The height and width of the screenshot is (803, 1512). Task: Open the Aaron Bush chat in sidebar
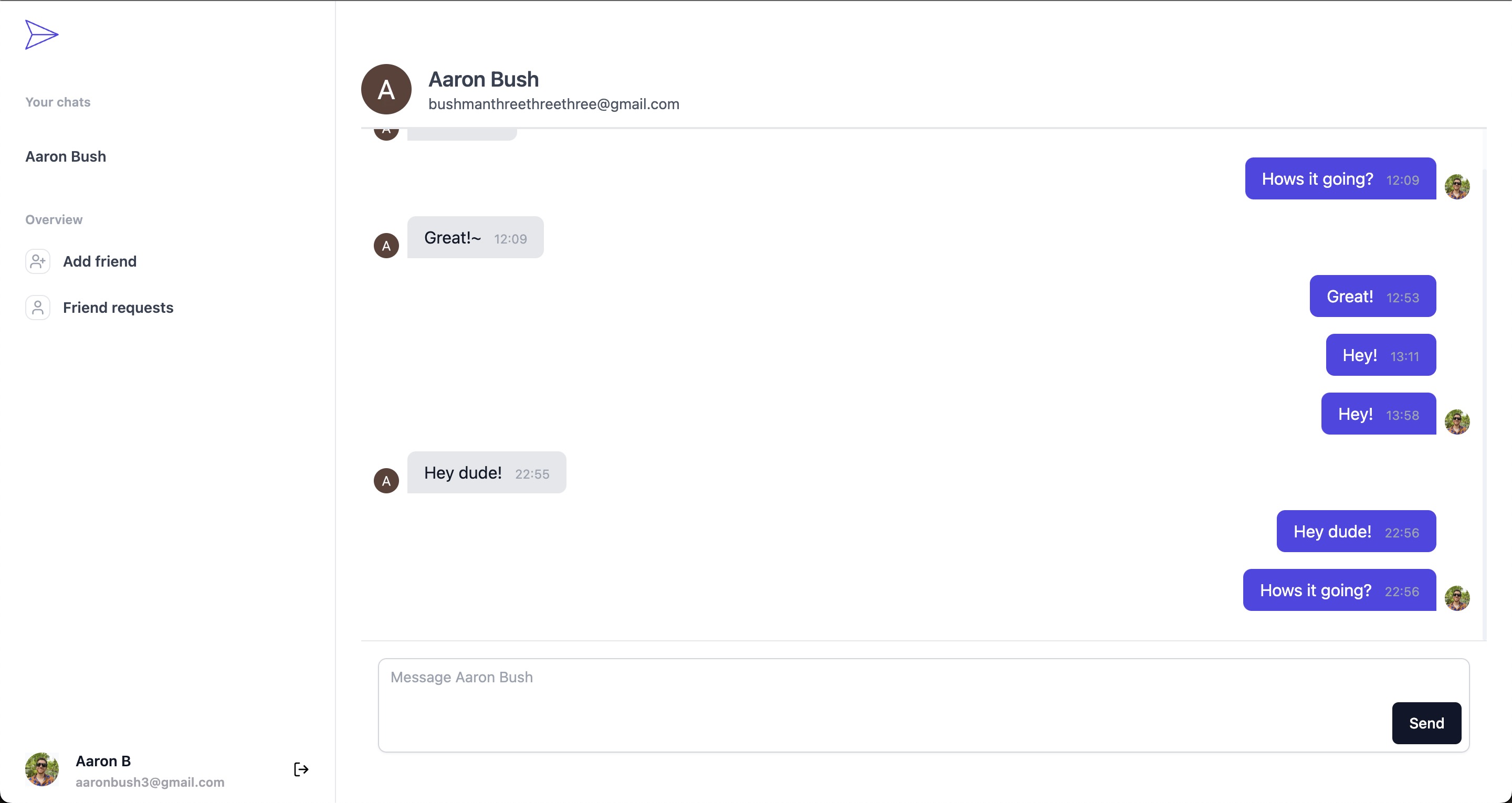[x=66, y=157]
